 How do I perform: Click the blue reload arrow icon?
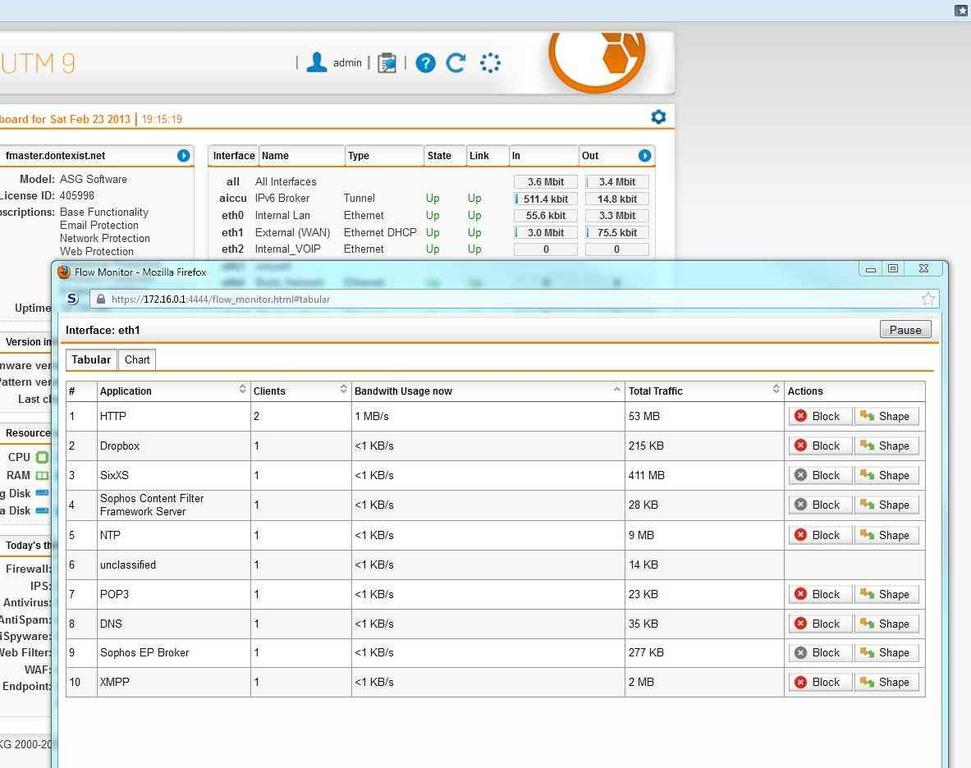tap(456, 63)
